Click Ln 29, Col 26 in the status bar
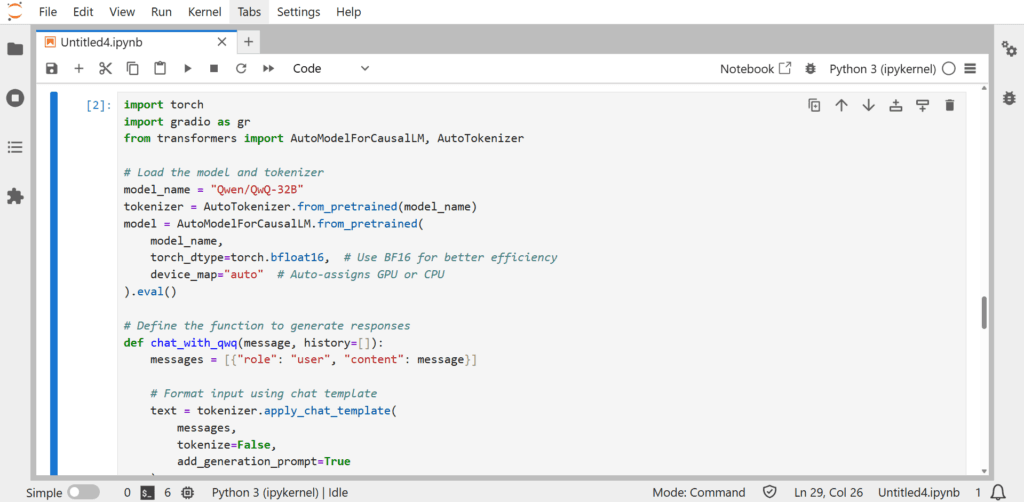This screenshot has height=502, width=1024. pyautogui.click(x=828, y=492)
